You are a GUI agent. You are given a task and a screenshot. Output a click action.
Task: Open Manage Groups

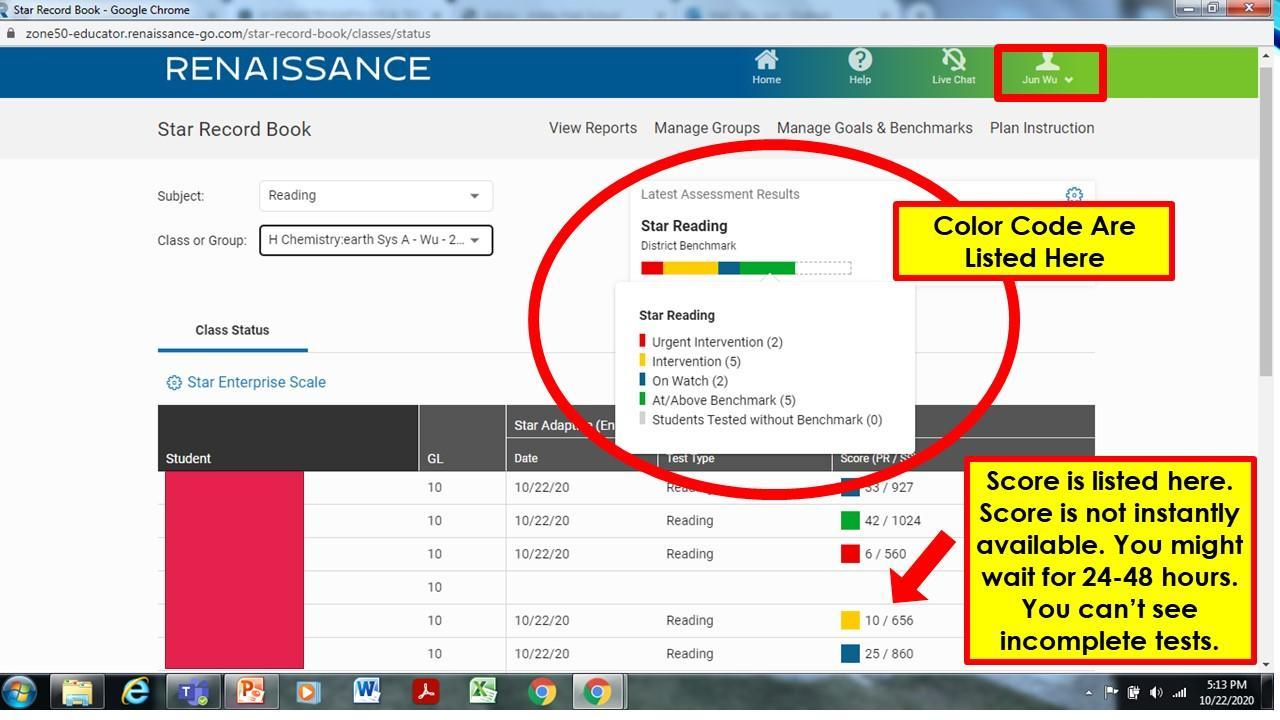pyautogui.click(x=707, y=128)
